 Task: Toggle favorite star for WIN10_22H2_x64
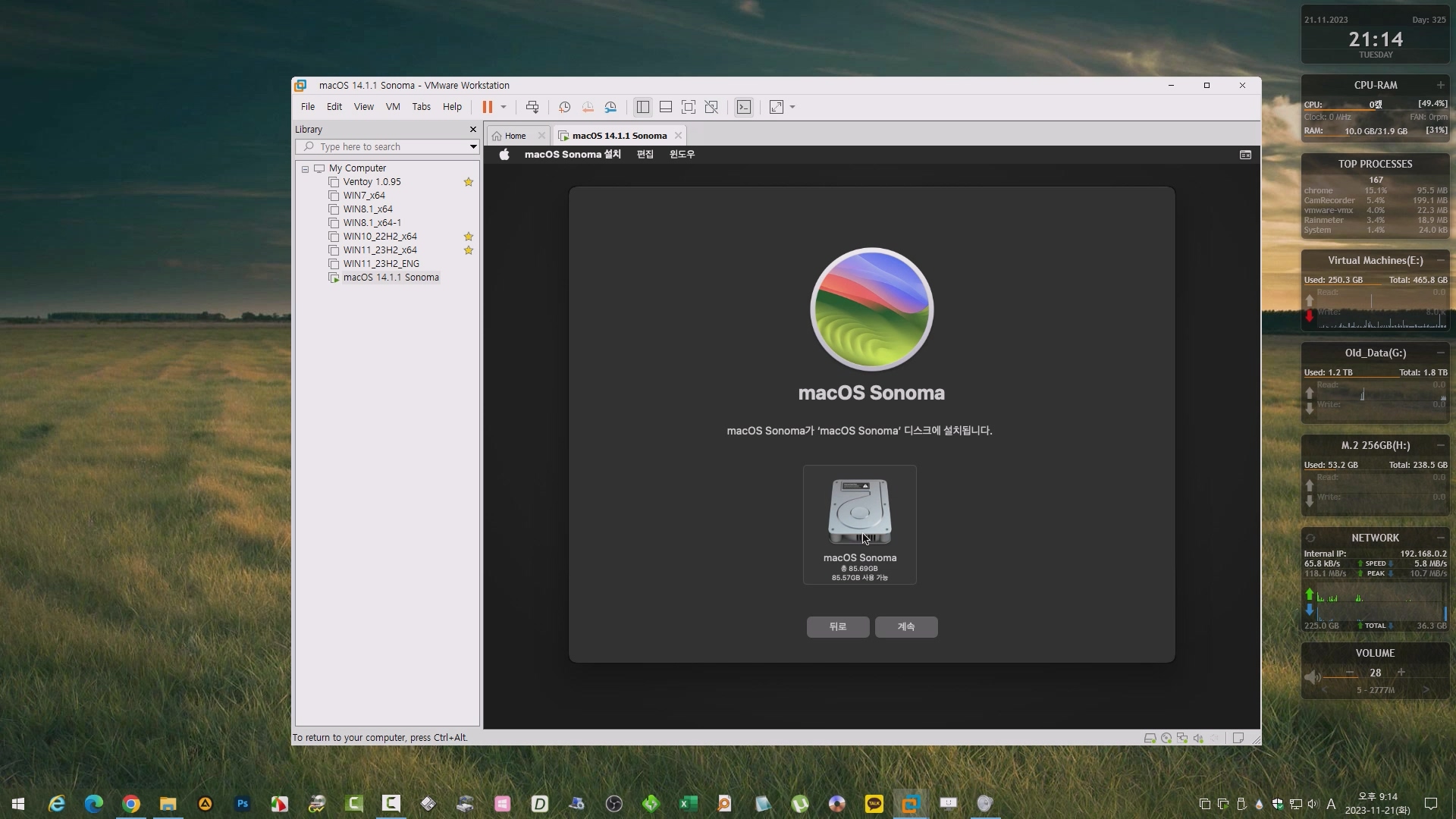469,237
